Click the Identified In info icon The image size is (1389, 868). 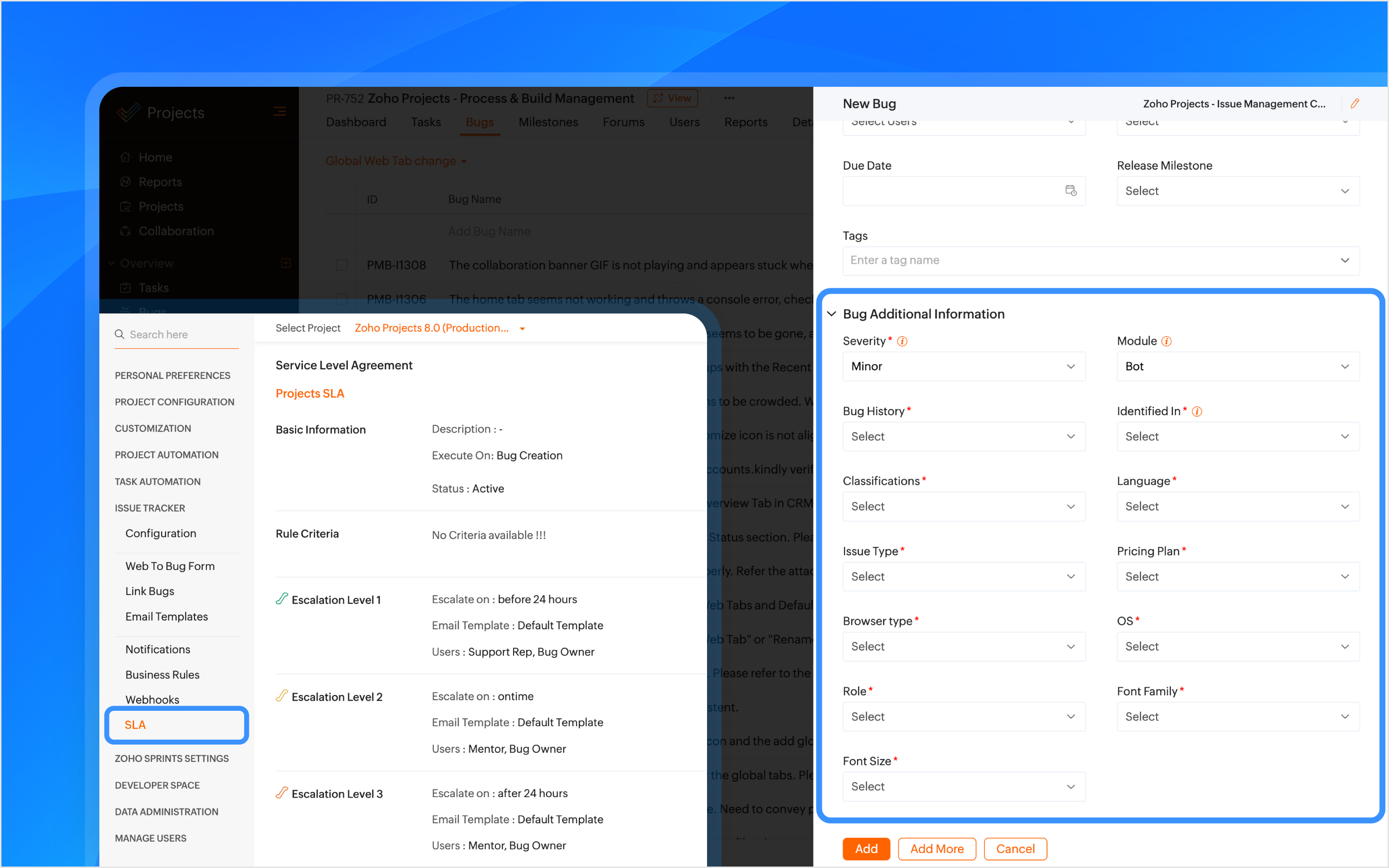pyautogui.click(x=1197, y=412)
